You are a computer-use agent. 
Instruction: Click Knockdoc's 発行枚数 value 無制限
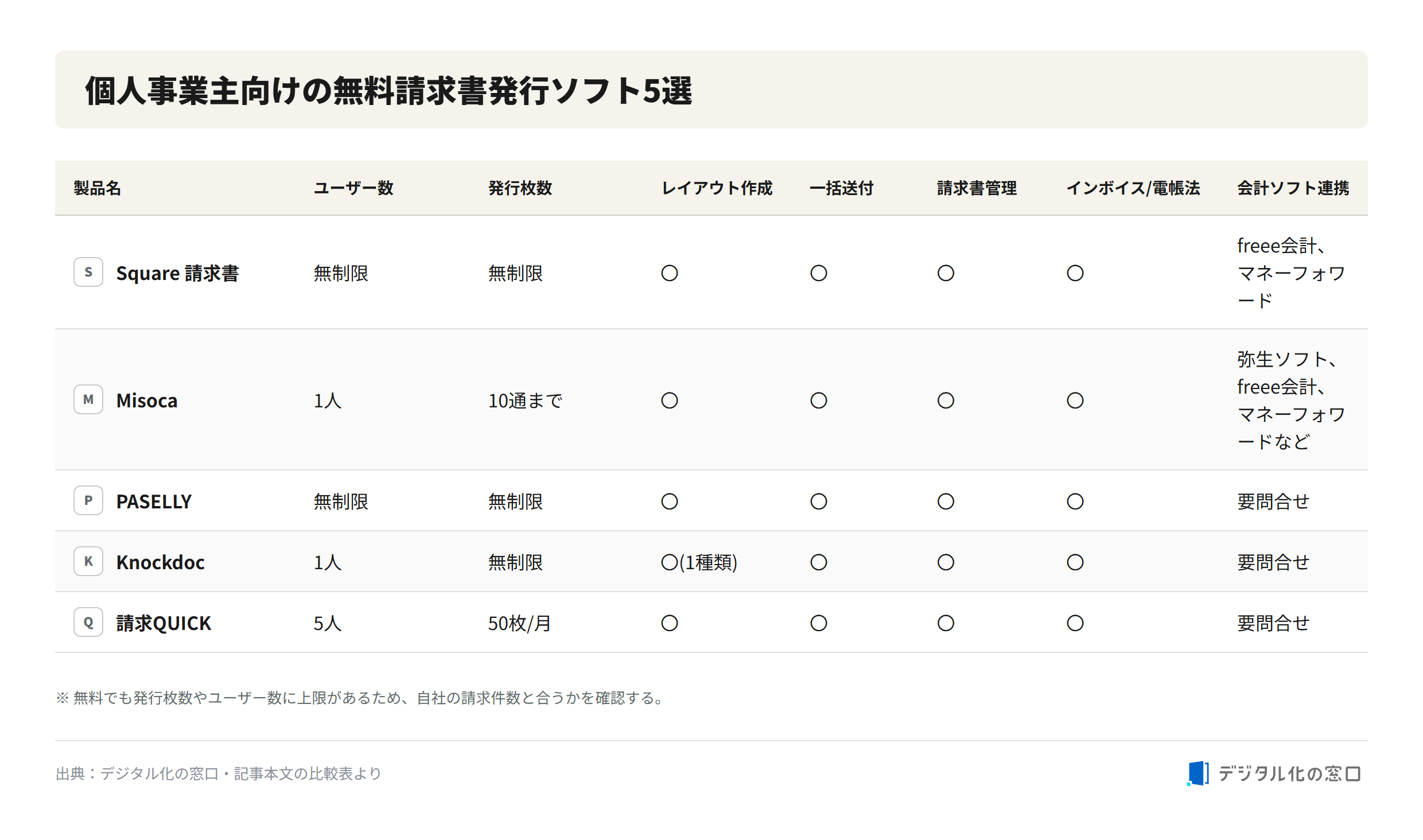(x=515, y=562)
